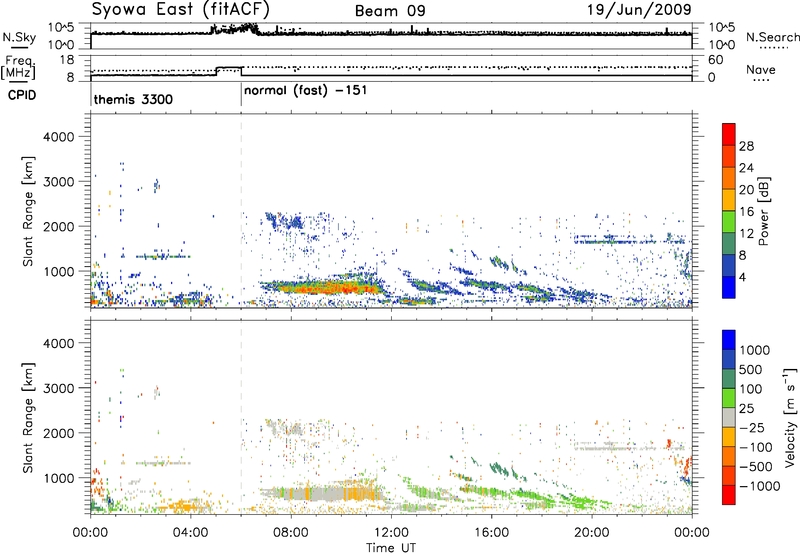Click the '20:00' time axis tick label
This screenshot has width=800, height=554.
click(591, 533)
